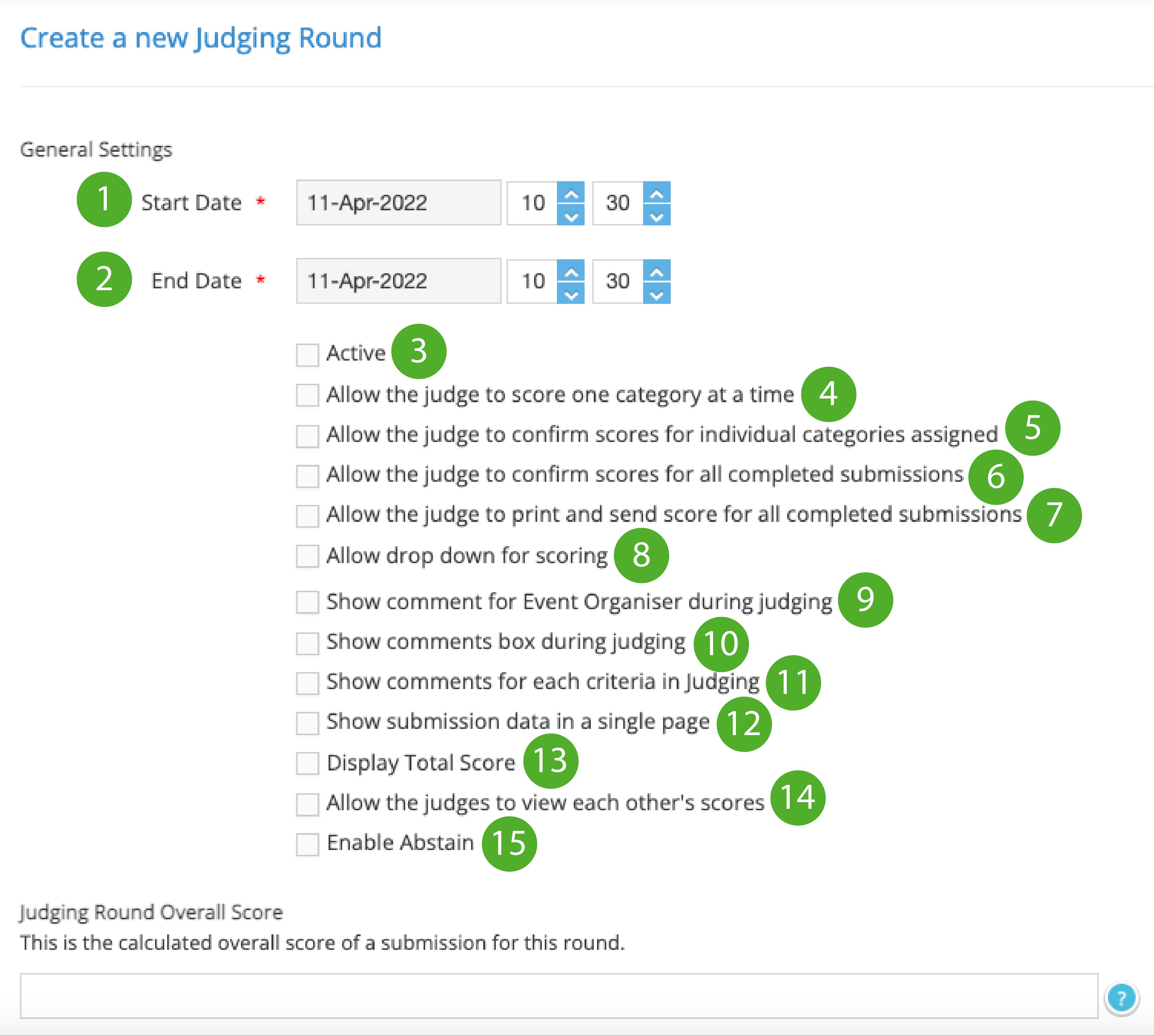Decrease the Start Date hour value
This screenshot has height=1036, width=1154.
coord(571,215)
